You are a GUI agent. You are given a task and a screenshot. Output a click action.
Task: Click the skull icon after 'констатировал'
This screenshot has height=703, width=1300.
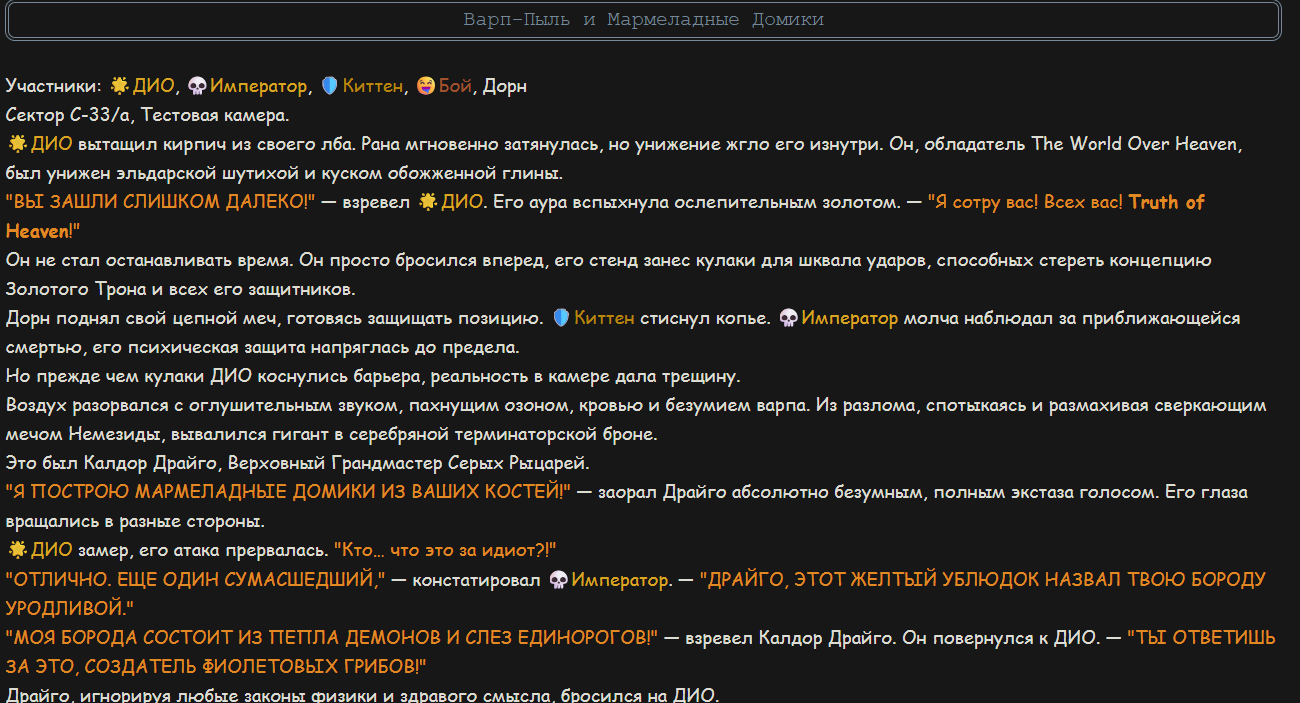point(559,580)
